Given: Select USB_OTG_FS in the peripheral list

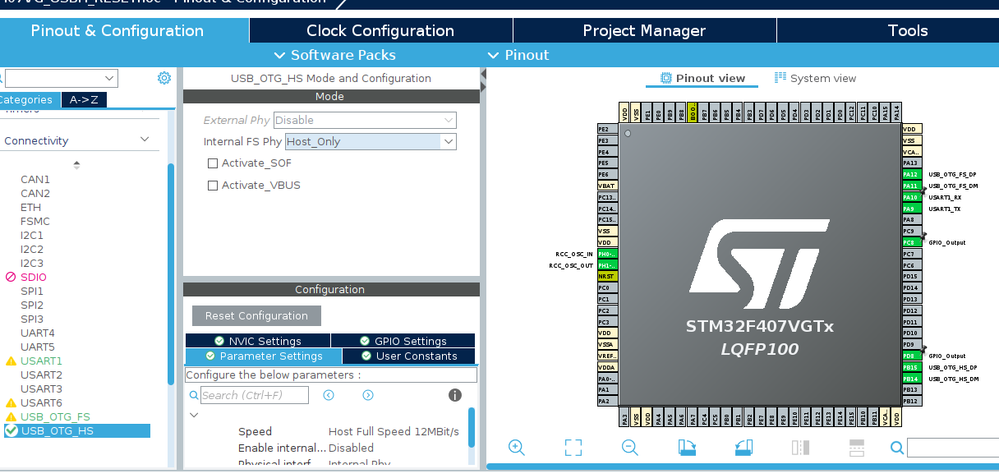Looking at the screenshot, I should pos(55,417).
